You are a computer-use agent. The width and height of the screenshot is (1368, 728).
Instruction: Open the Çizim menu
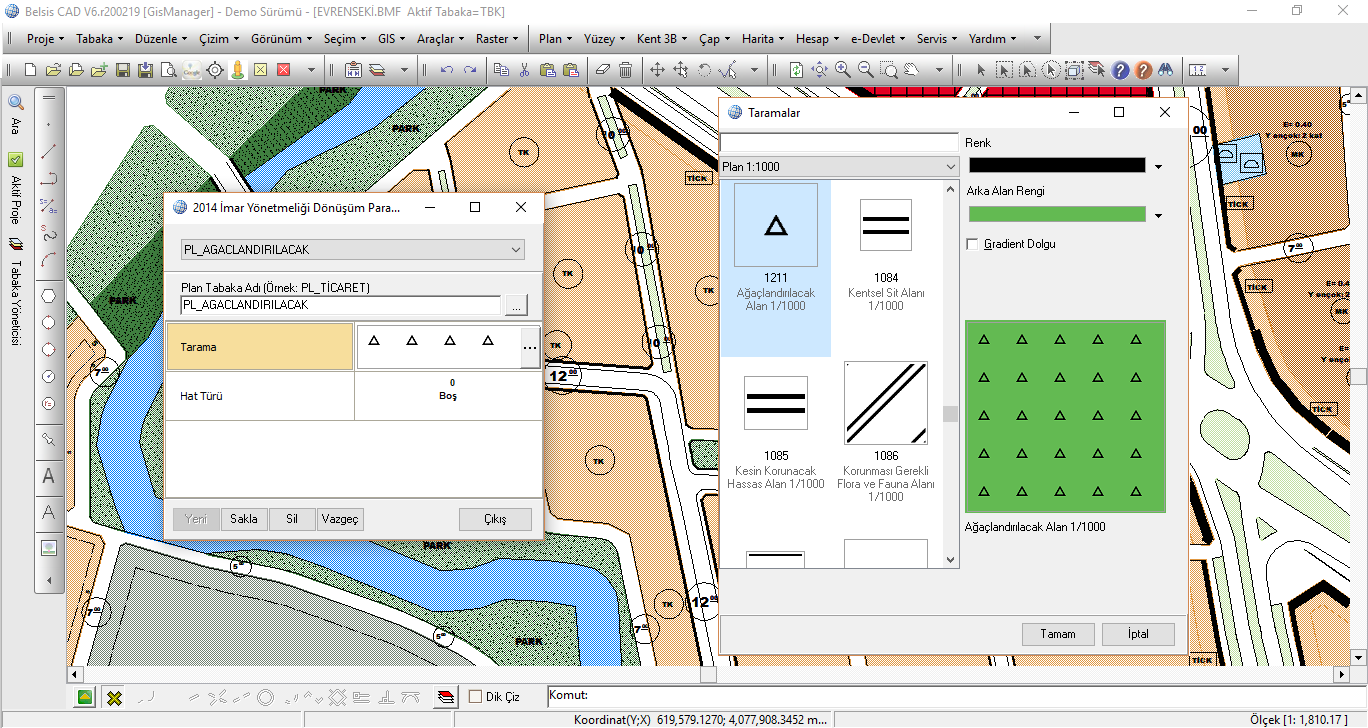point(219,39)
